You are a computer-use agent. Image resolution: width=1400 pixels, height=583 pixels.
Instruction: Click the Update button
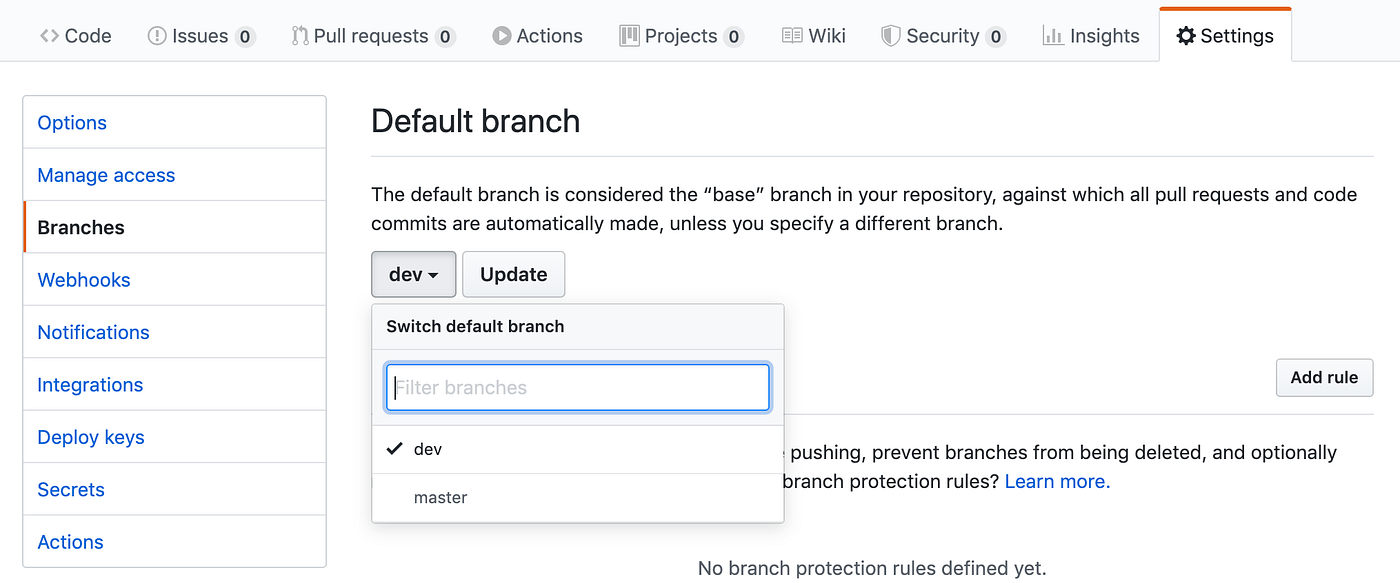(x=514, y=274)
